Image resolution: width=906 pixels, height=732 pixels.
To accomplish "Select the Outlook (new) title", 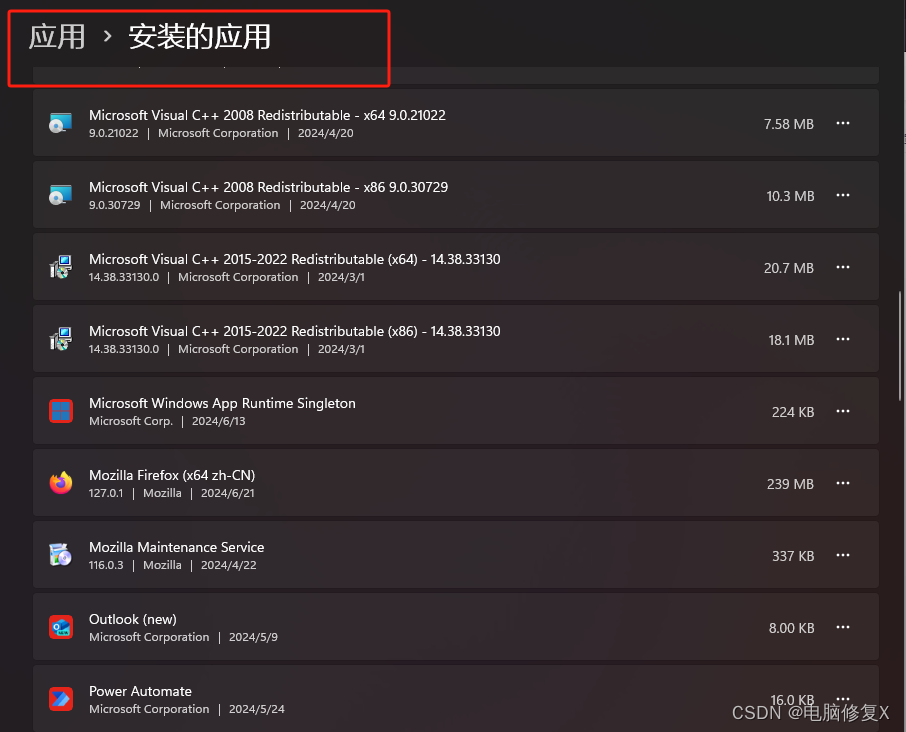I will [x=133, y=619].
